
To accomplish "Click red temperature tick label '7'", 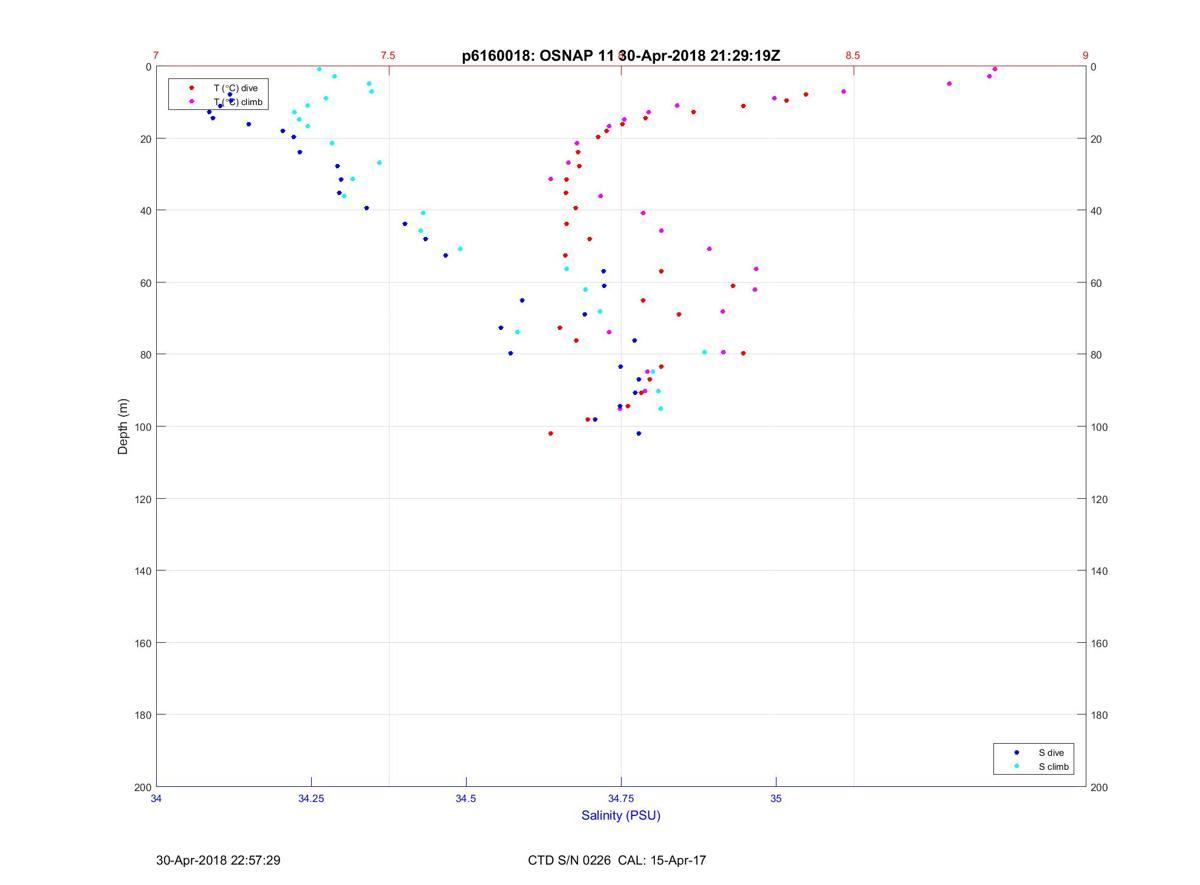I will (156, 56).
